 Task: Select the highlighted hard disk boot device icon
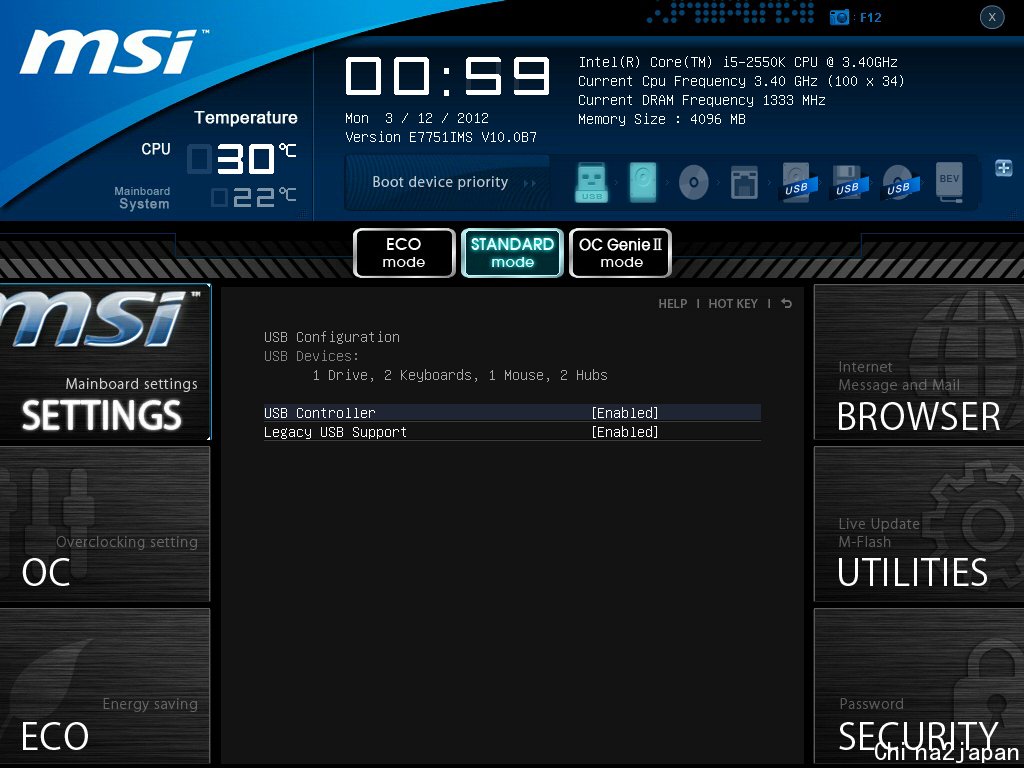(643, 182)
